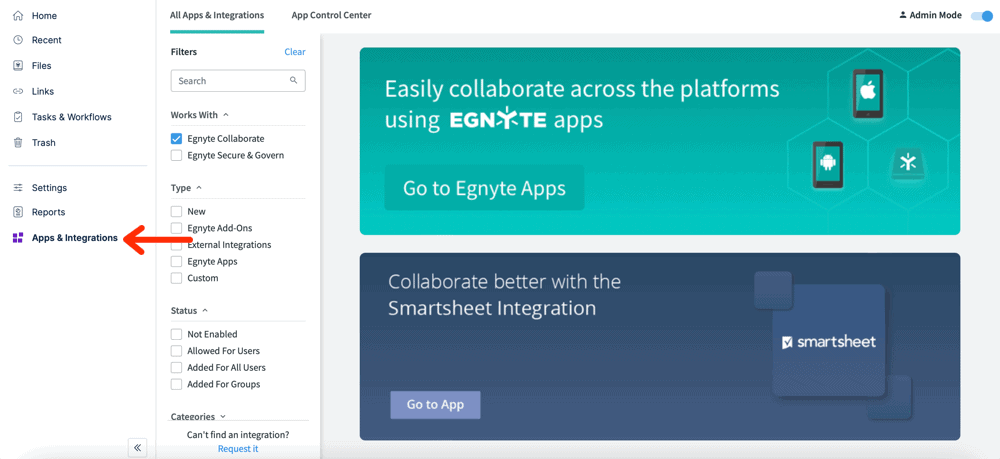Check the Egnyte Add-Ons filter
This screenshot has height=459, width=1000.
tap(177, 228)
